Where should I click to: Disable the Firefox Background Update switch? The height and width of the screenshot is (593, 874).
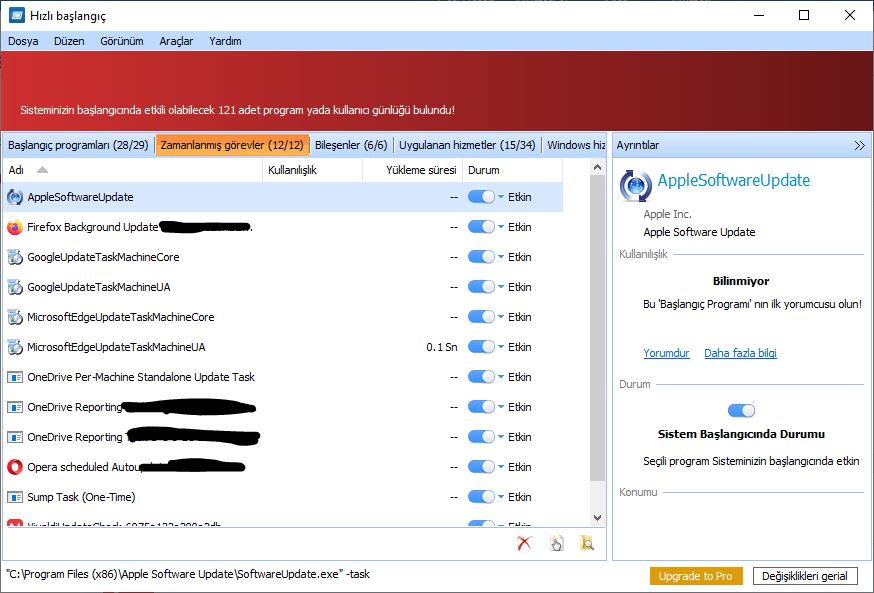pos(481,227)
